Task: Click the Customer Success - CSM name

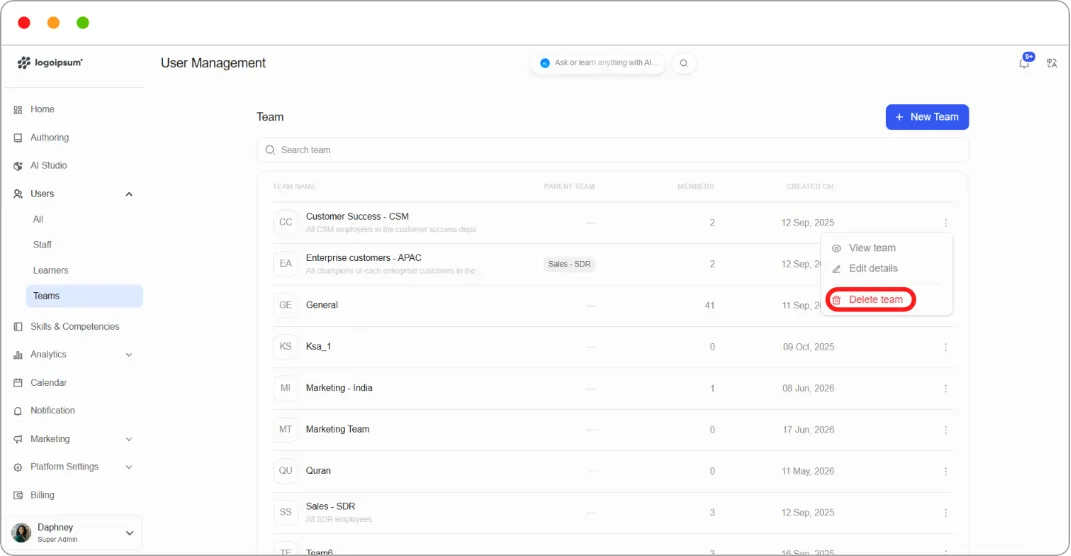Action: pos(357,217)
